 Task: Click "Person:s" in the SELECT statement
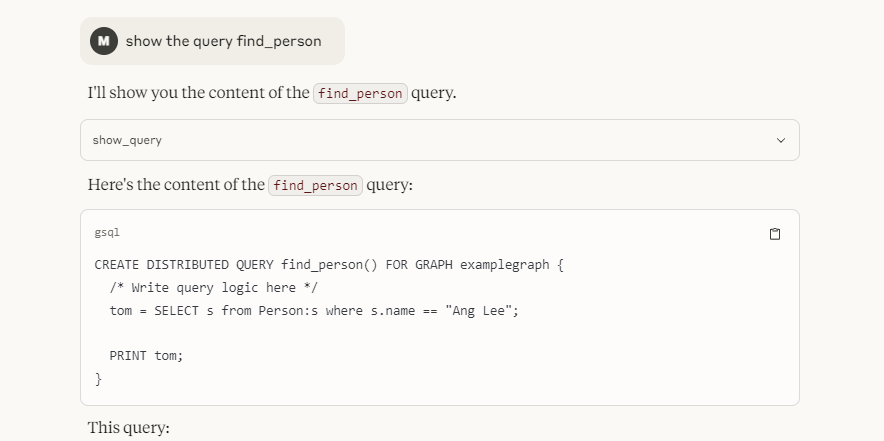click(x=288, y=310)
